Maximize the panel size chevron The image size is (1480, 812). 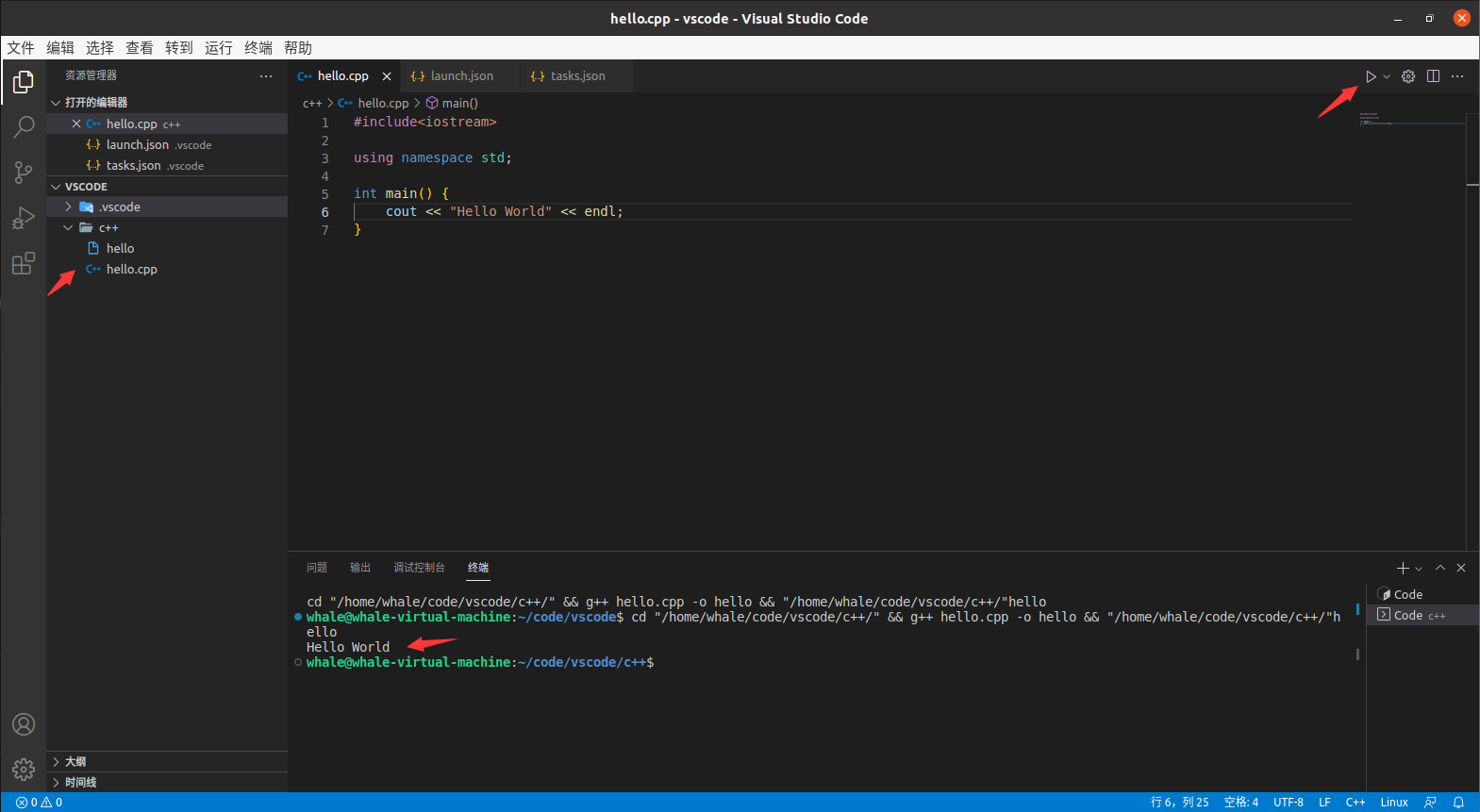click(x=1440, y=568)
